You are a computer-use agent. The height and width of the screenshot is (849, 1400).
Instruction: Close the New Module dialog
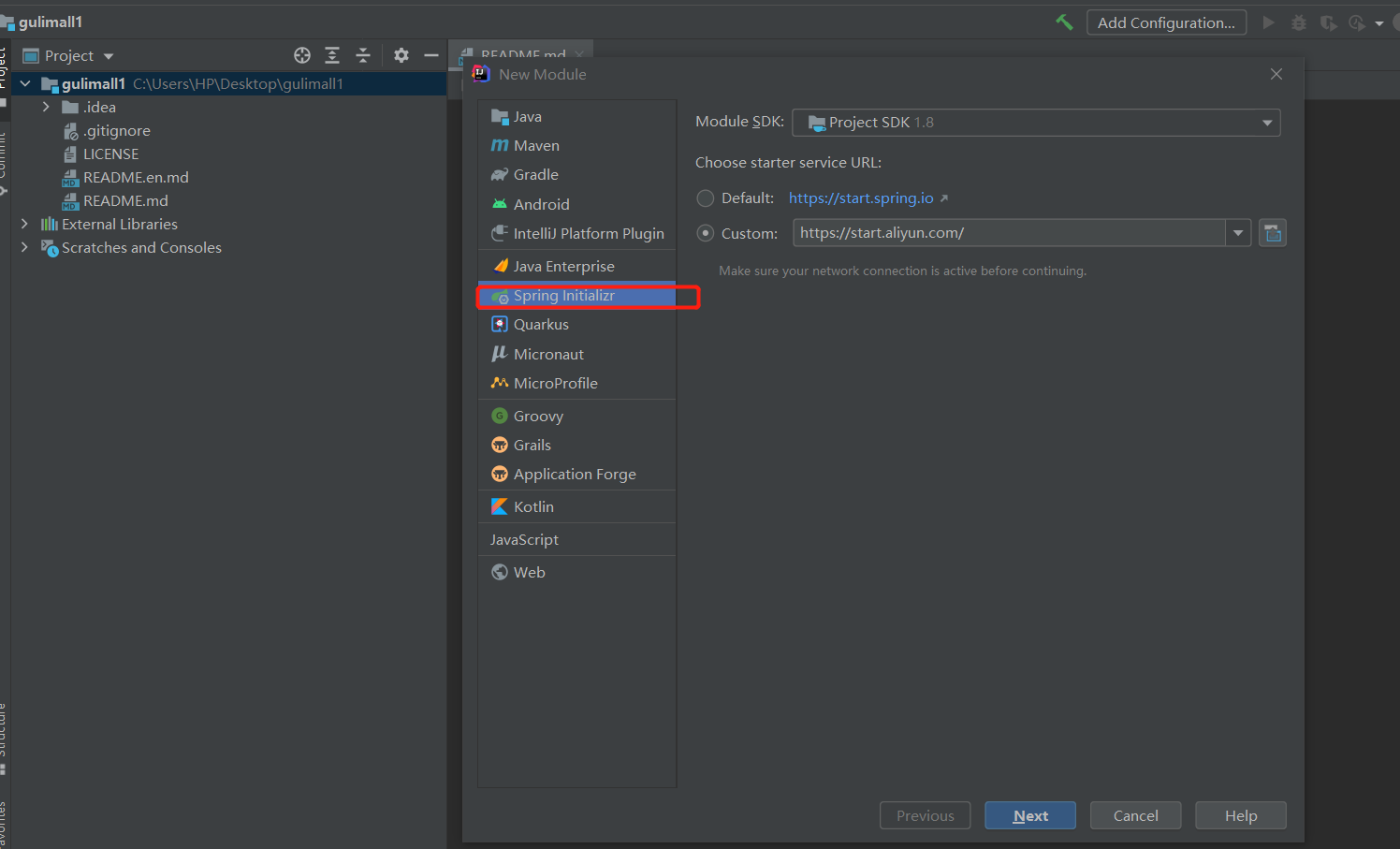[1276, 74]
